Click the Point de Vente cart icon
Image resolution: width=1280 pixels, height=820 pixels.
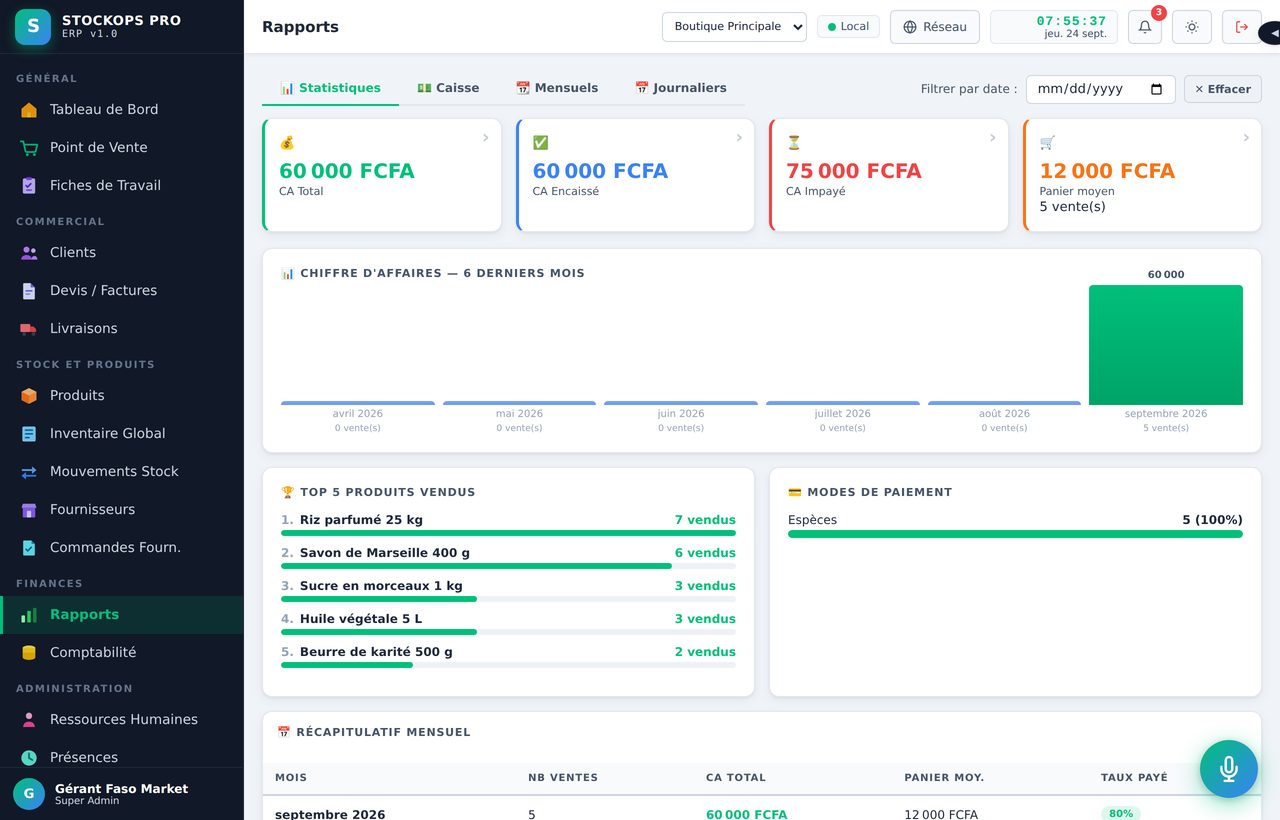pyautogui.click(x=29, y=148)
